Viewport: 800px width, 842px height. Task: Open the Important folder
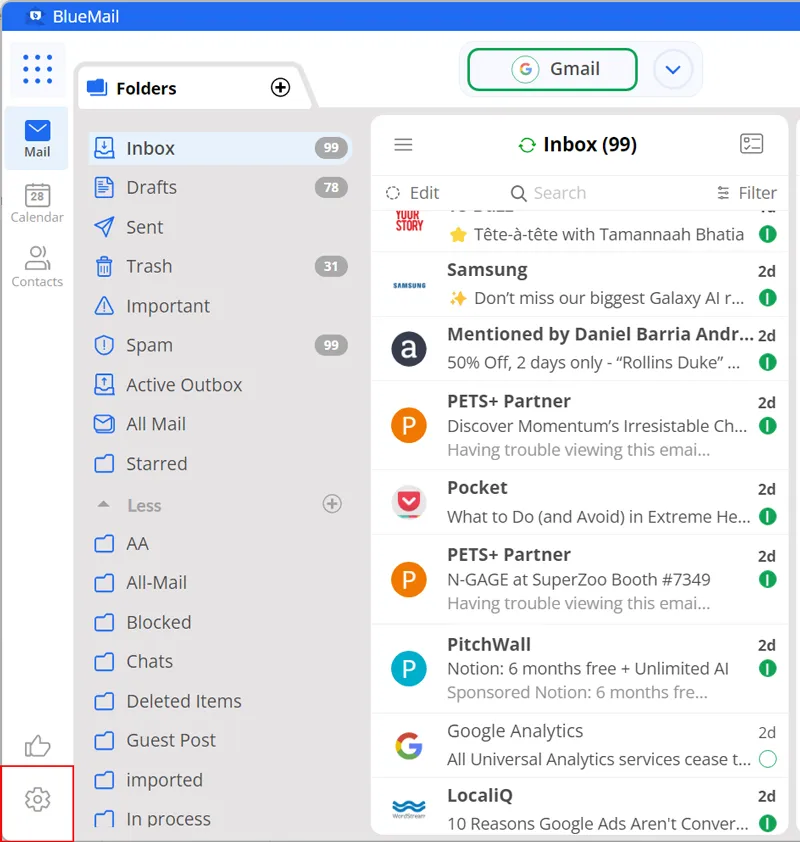pos(220,306)
